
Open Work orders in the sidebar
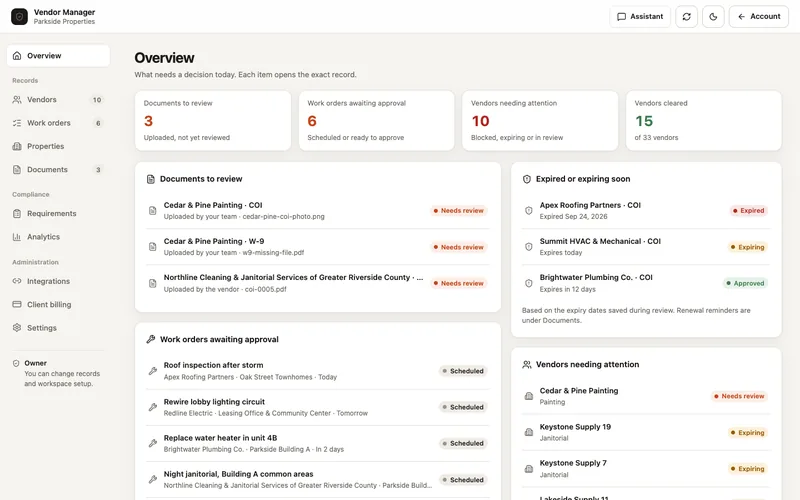[x=58, y=123]
